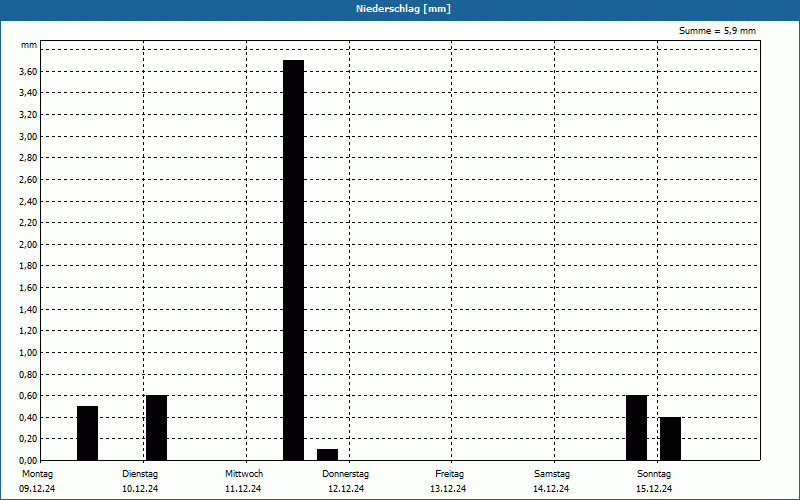Click the y-axis value 2,60
The height and width of the screenshot is (500, 800).
(x=28, y=180)
